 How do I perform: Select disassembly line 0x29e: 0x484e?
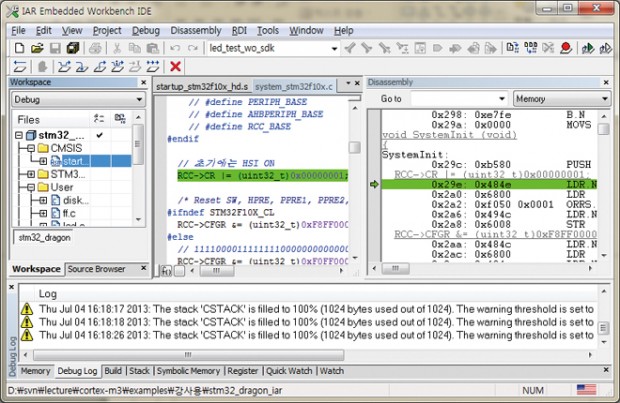tap(489, 184)
